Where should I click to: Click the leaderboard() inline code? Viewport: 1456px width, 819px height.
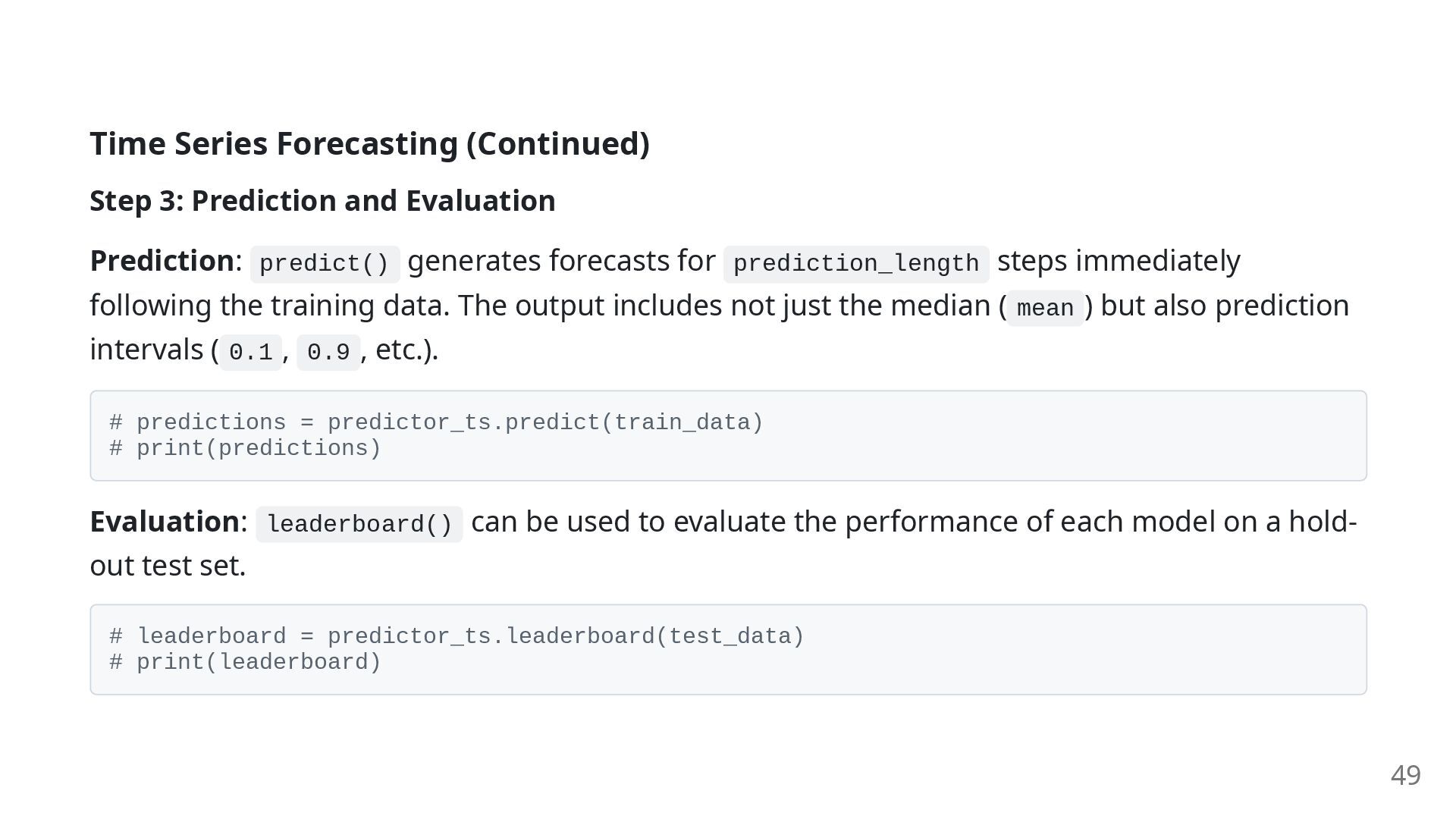tap(359, 525)
